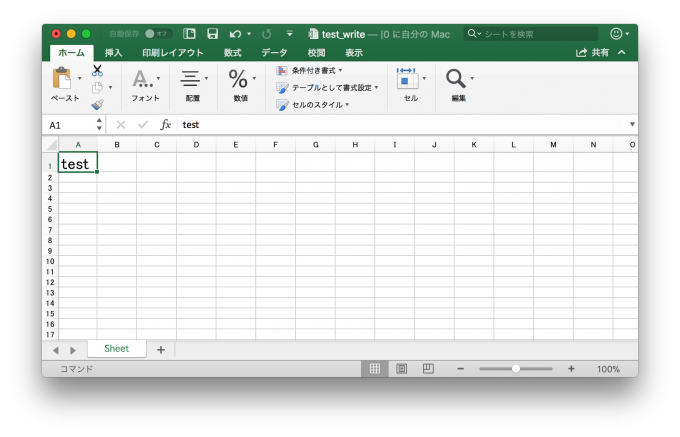Click the Share button
680x437 pixels.
coord(592,52)
